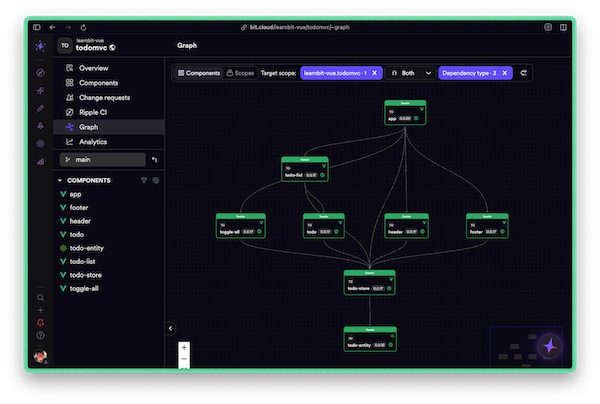Open the Overview menu item
Viewport: 600px width, 404px height.
tap(109, 68)
